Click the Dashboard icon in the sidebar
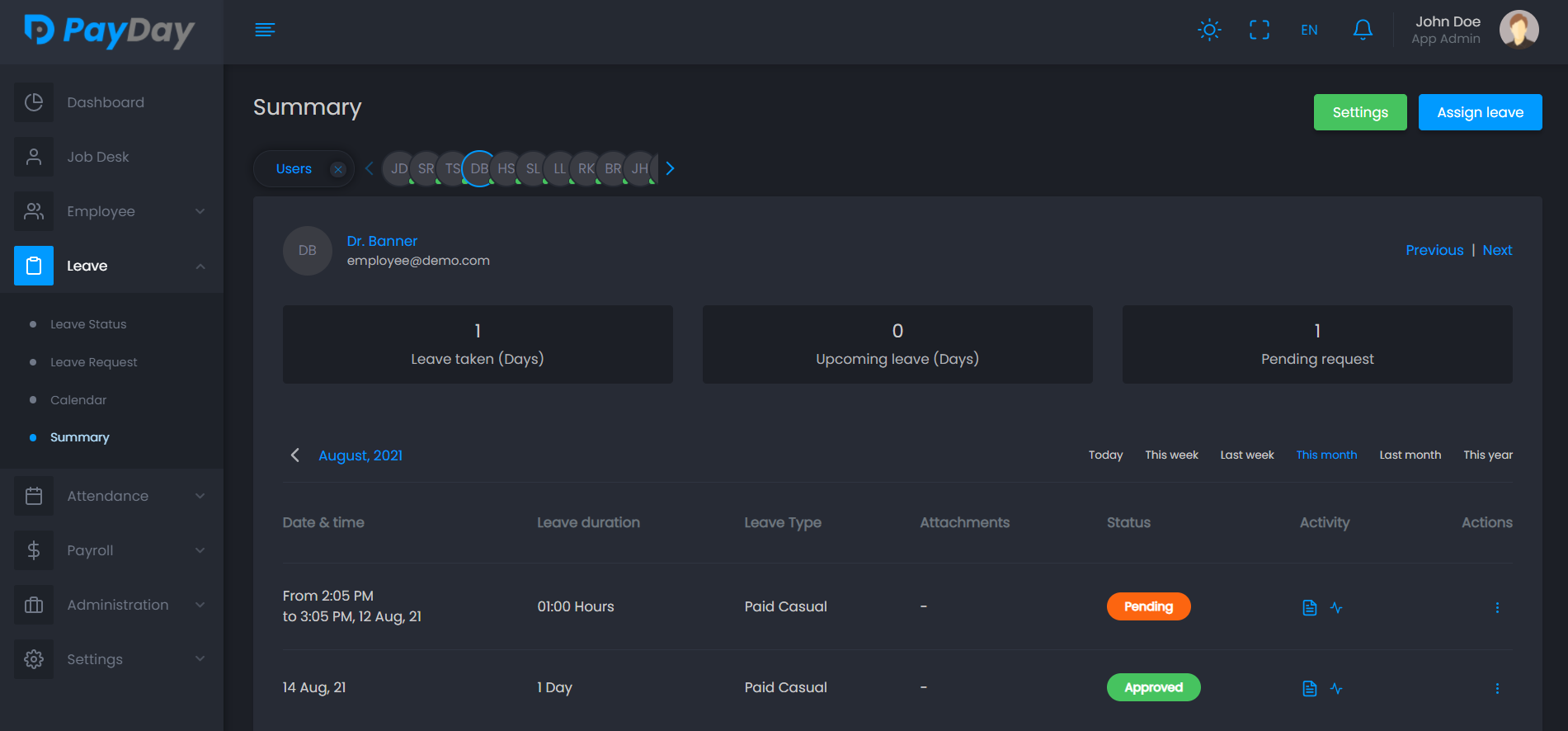The image size is (1568, 731). coord(34,102)
